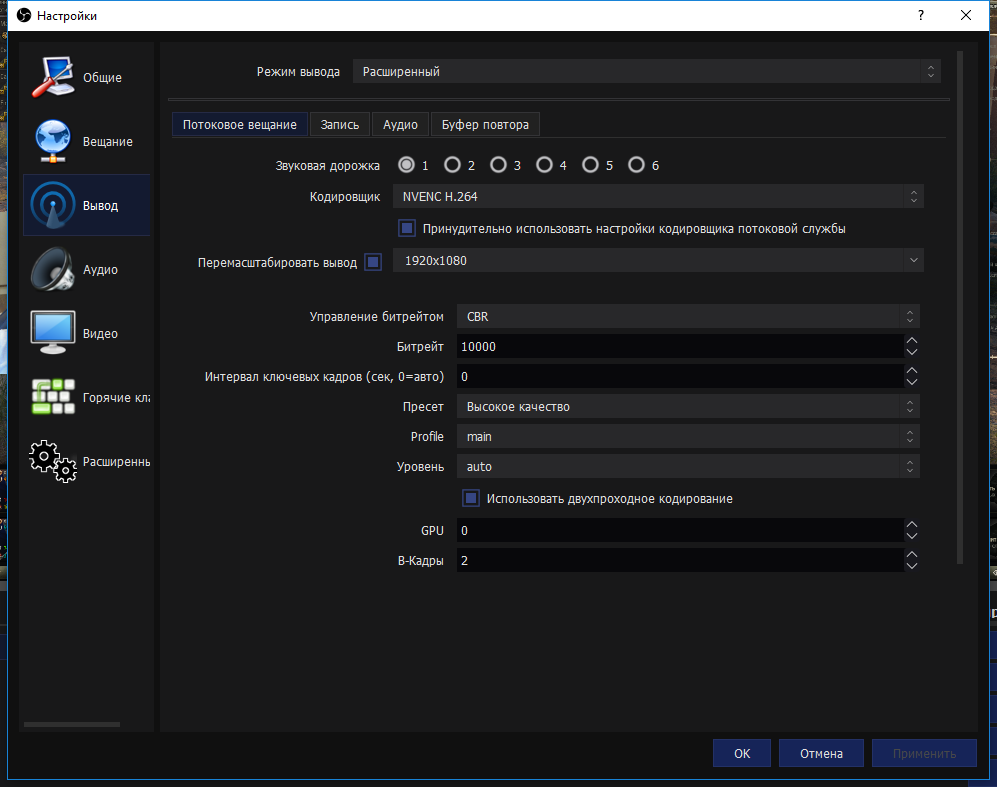Open the Пресет quality dropdown
Viewport: 997px width, 787px height.
click(x=687, y=406)
